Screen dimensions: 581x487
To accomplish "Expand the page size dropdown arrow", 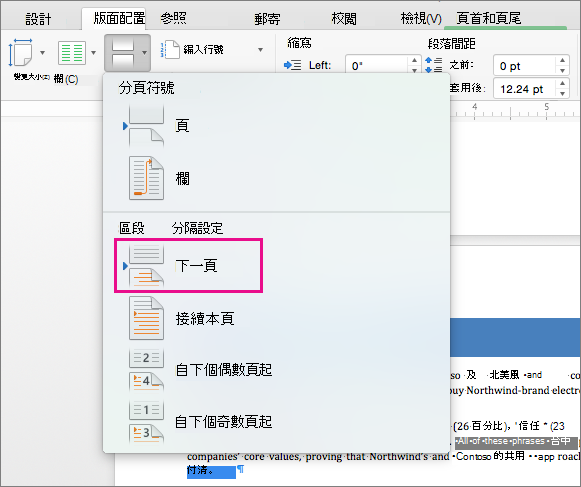I will [43, 53].
